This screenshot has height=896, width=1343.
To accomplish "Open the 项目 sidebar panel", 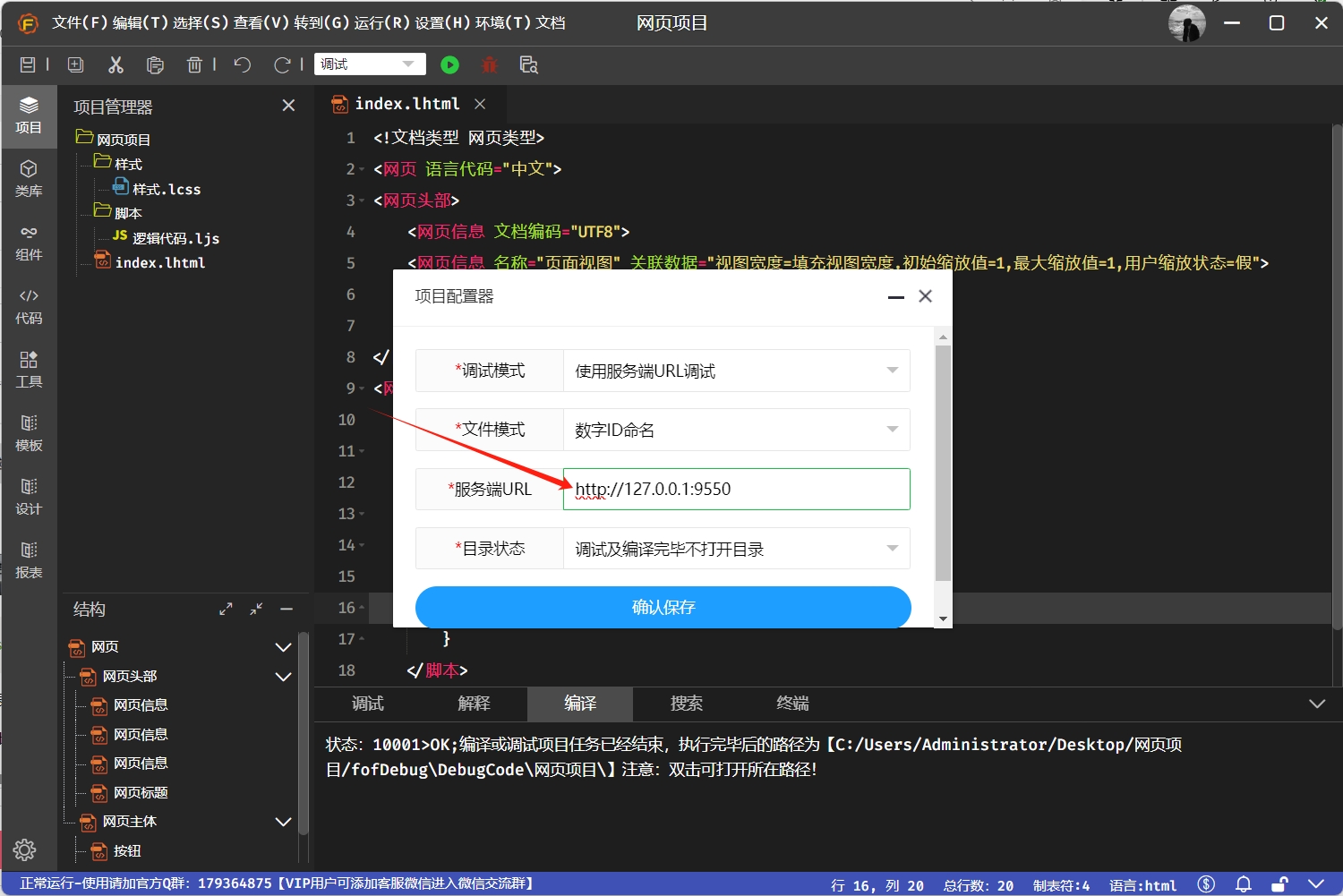I will (29, 116).
